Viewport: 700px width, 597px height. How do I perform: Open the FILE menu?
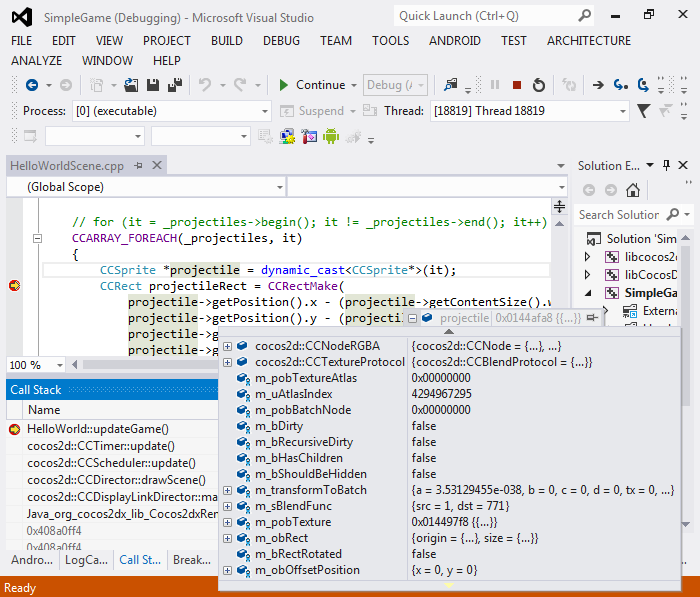[21, 41]
